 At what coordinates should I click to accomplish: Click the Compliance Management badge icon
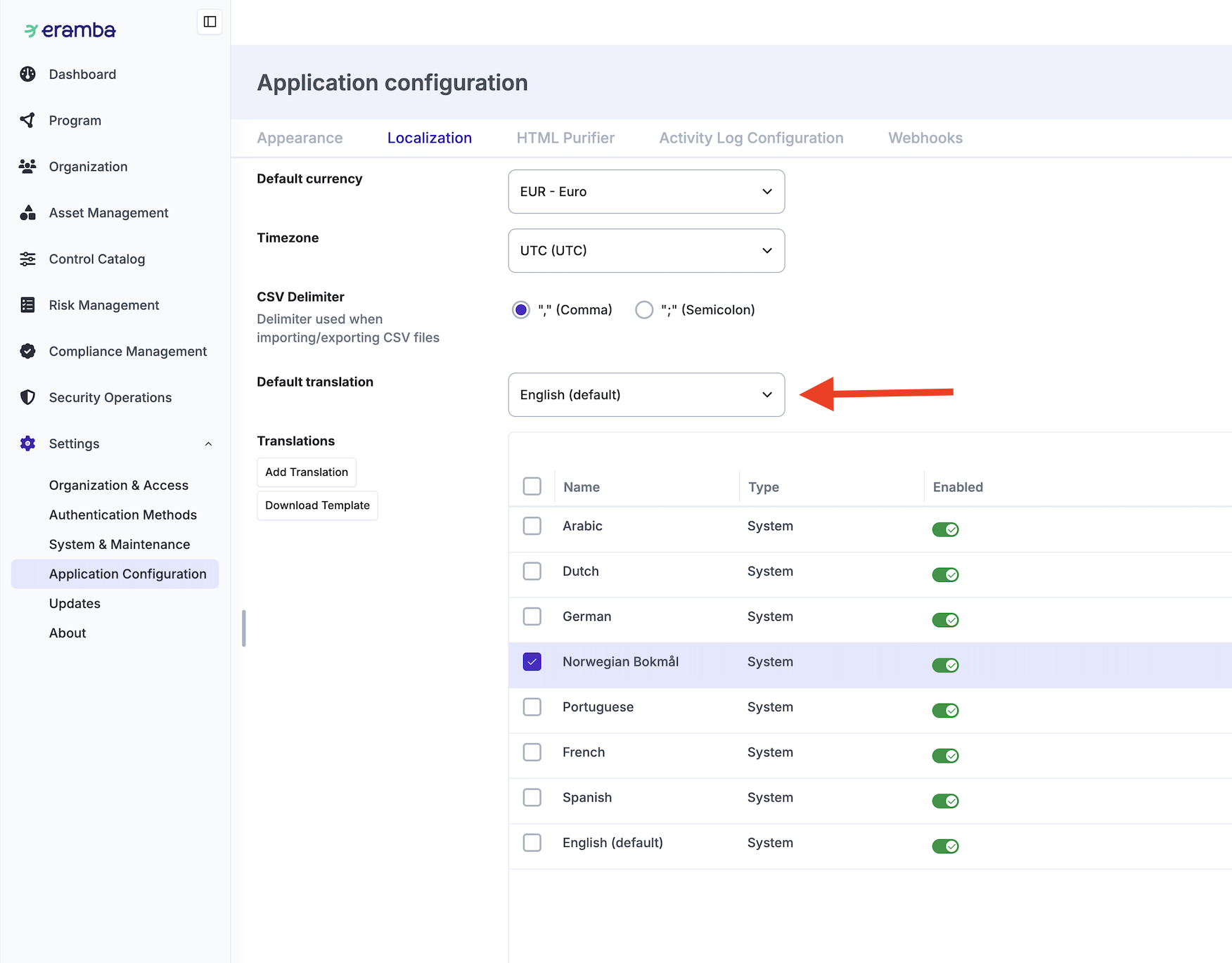27,351
